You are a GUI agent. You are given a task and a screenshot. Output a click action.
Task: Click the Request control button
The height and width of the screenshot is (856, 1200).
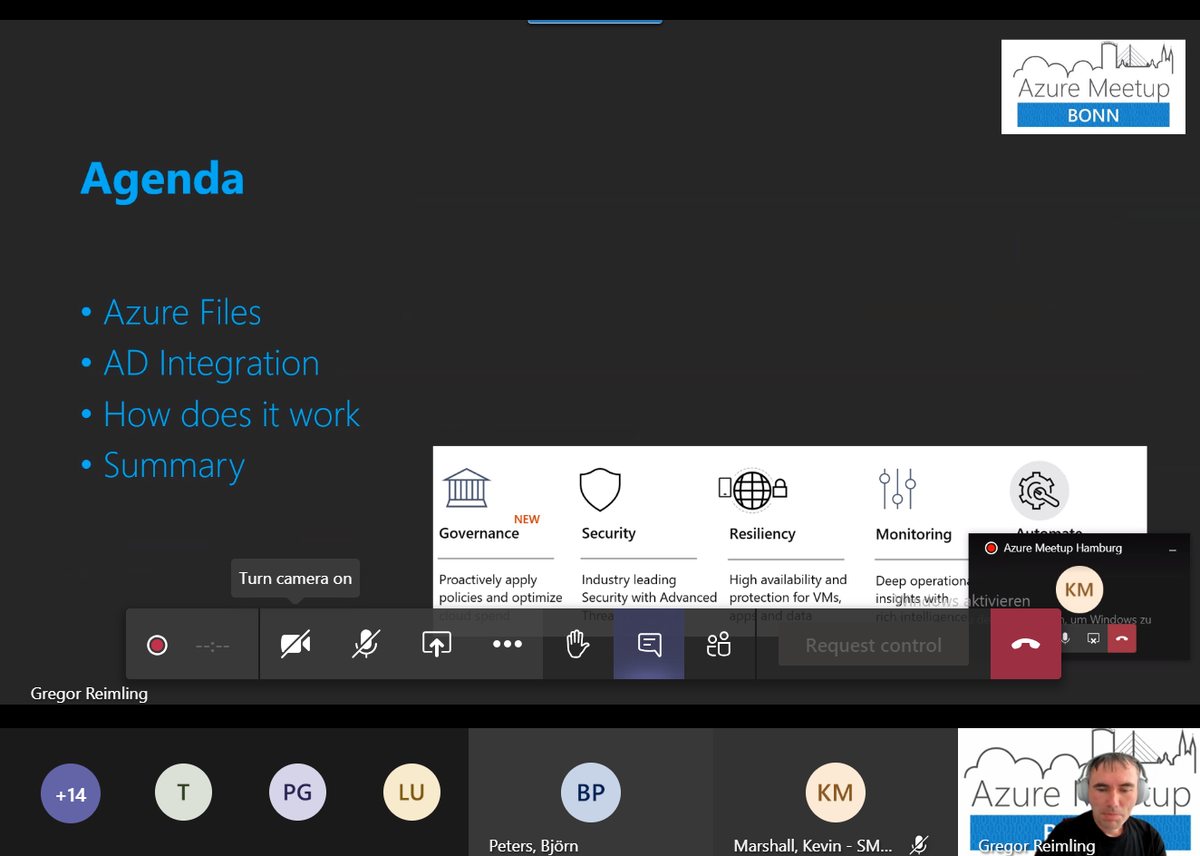[874, 645]
